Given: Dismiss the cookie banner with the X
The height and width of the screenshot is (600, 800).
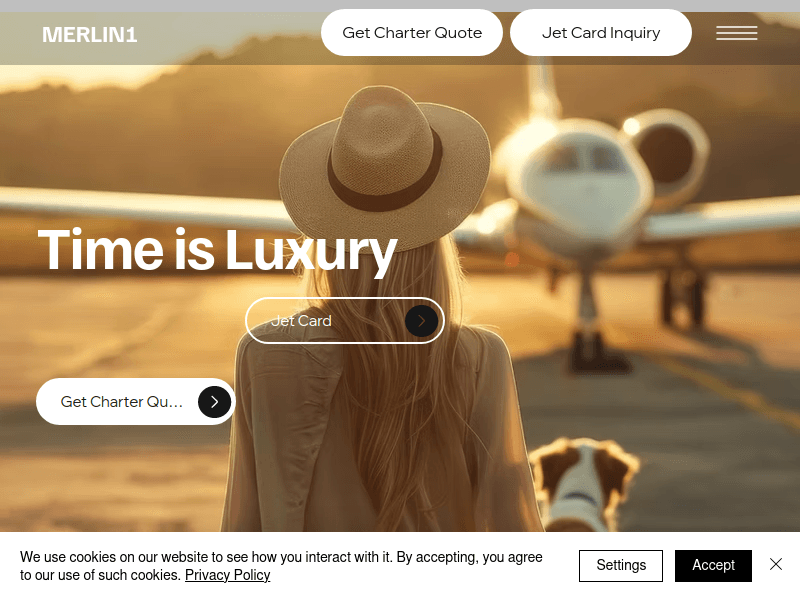Looking at the screenshot, I should coord(776,564).
